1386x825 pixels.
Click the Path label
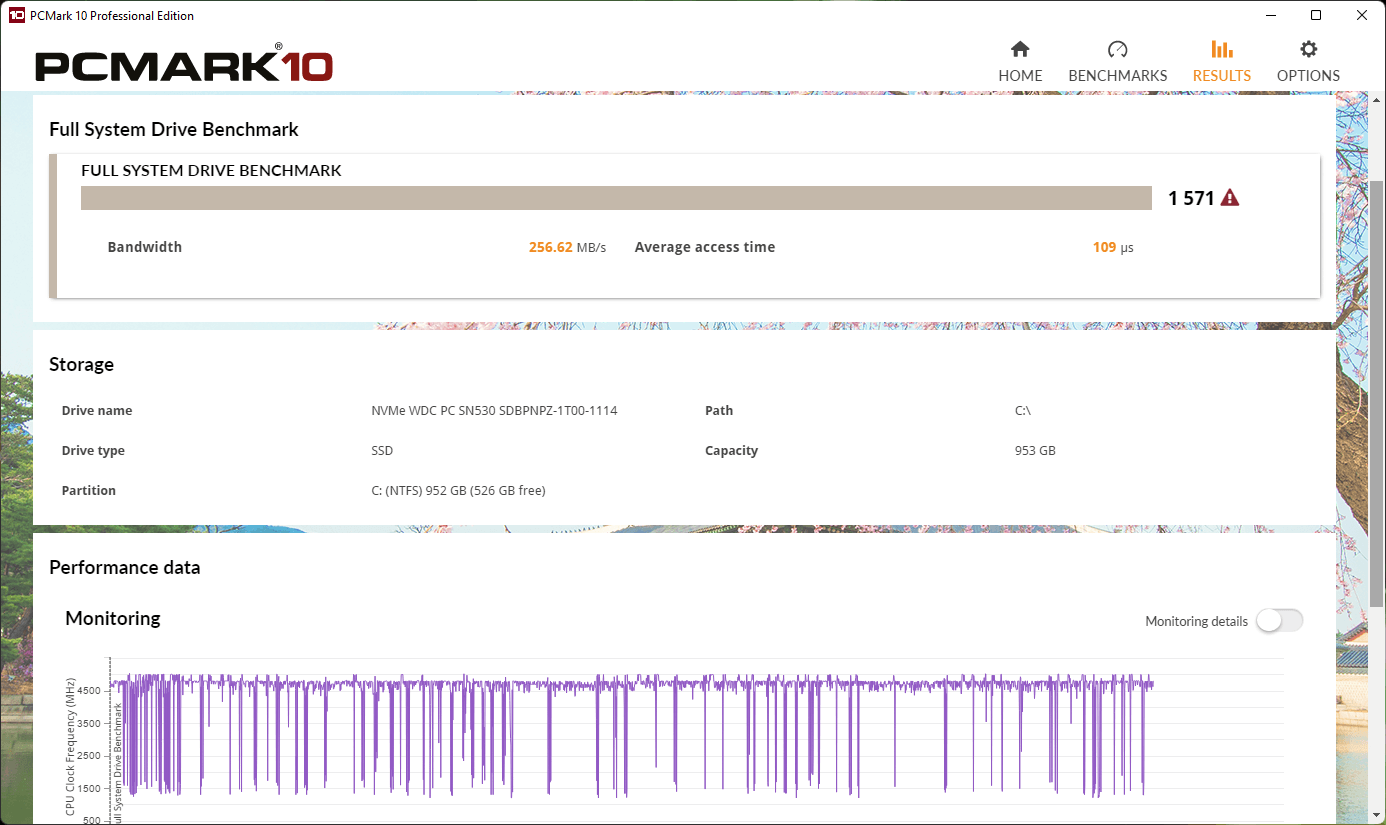(x=719, y=411)
